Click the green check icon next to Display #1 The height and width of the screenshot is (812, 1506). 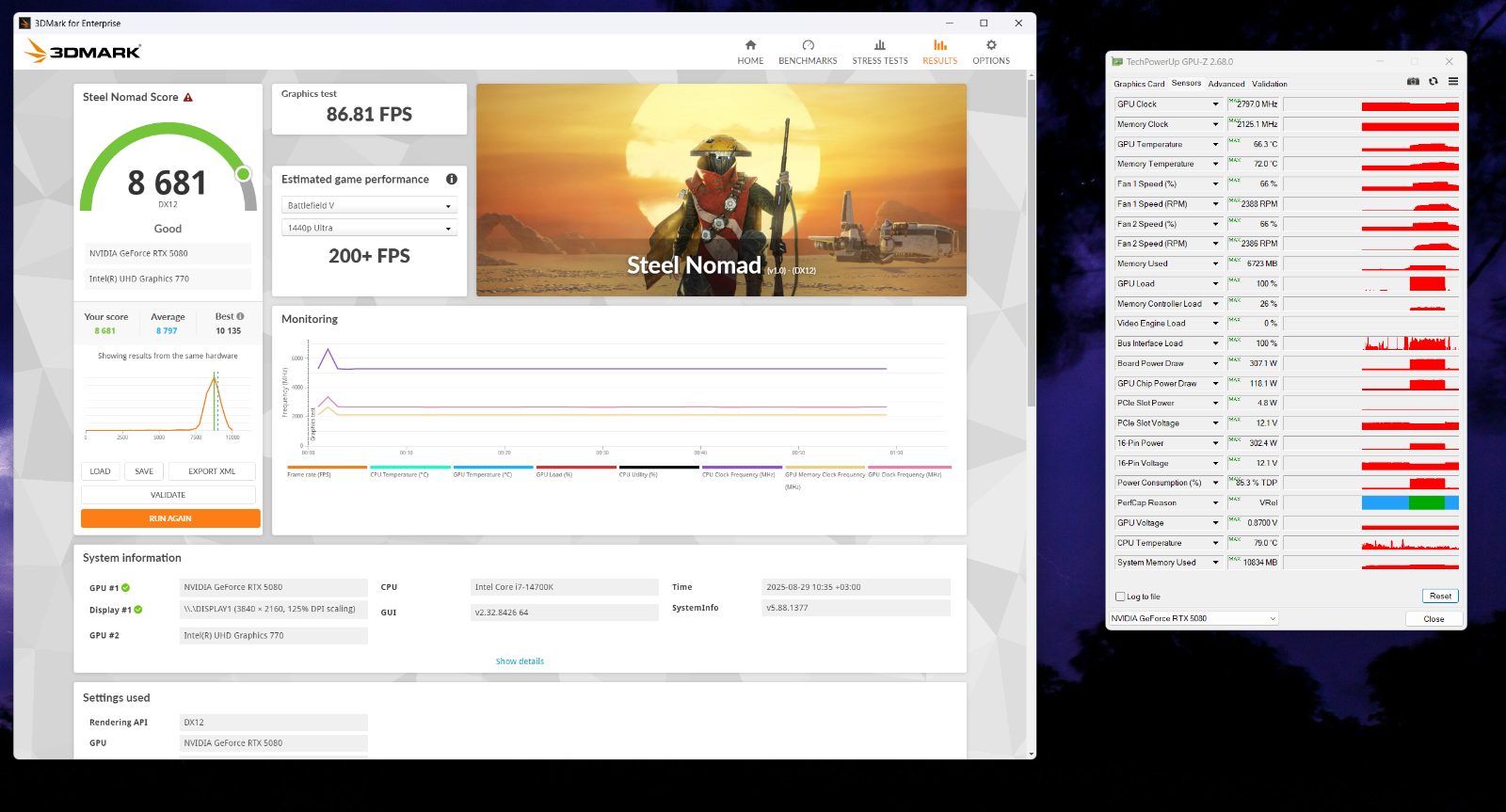coord(138,610)
